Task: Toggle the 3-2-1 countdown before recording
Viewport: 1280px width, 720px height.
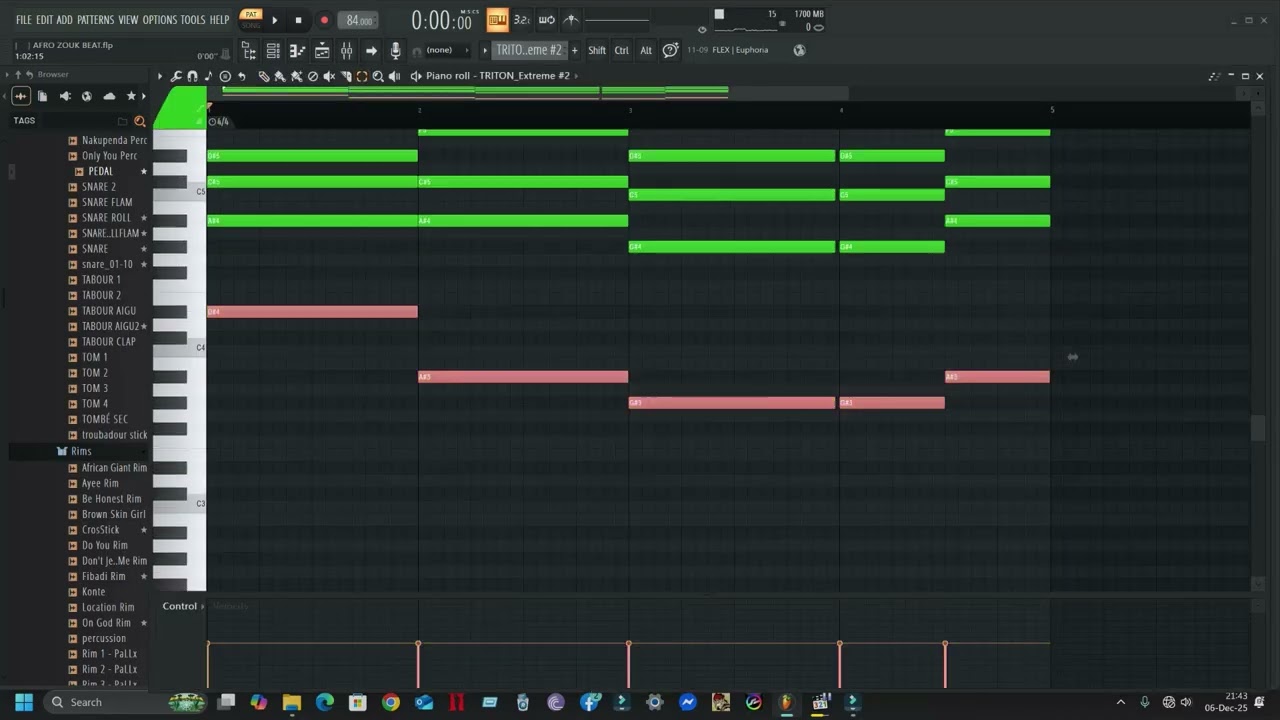Action: pos(522,20)
